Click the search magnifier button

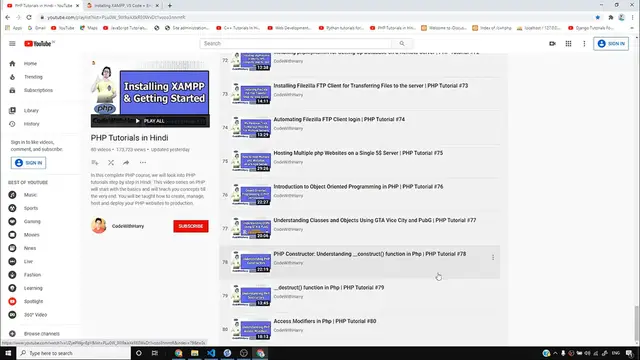[x=402, y=43]
